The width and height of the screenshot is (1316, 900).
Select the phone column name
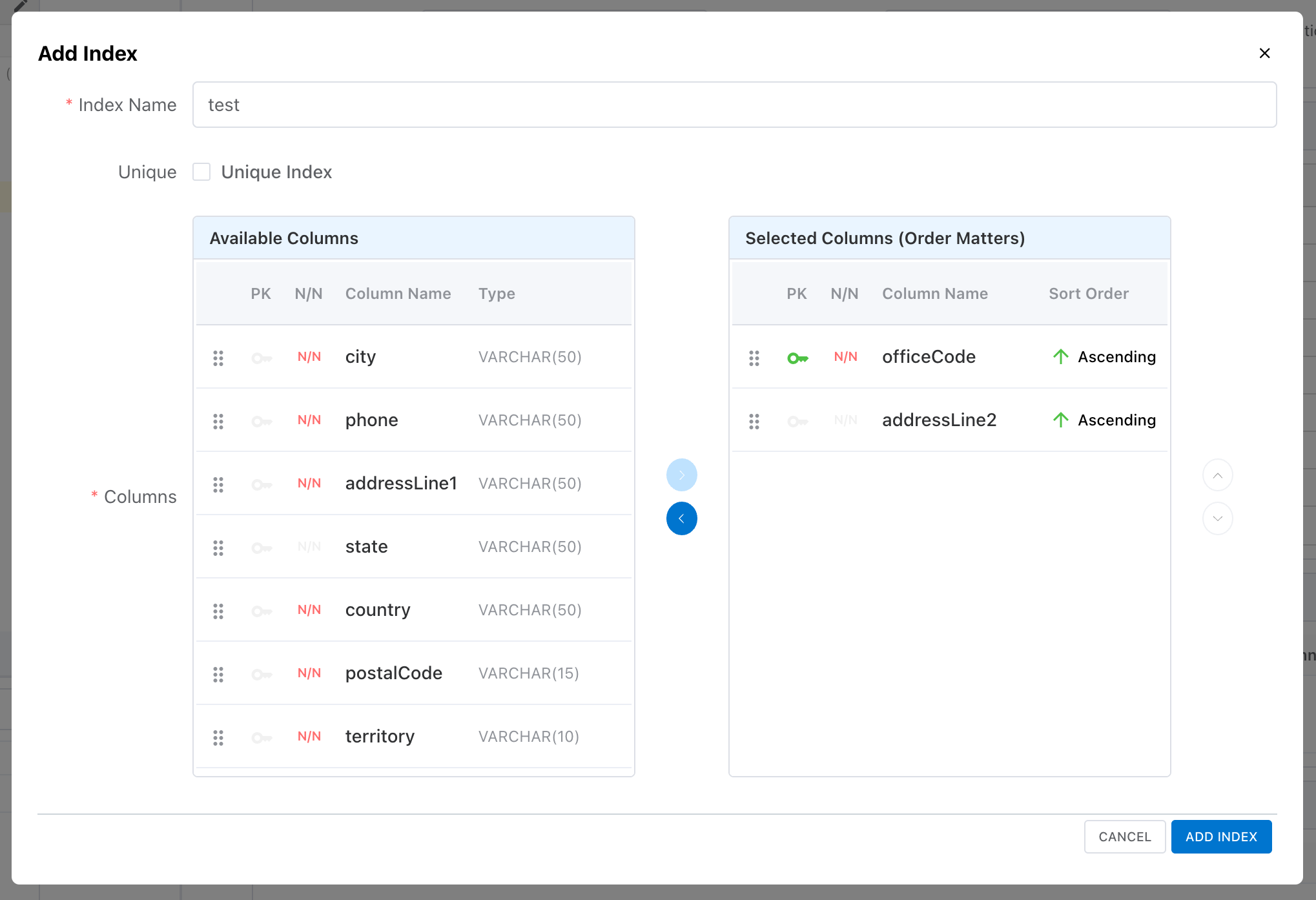click(x=371, y=420)
